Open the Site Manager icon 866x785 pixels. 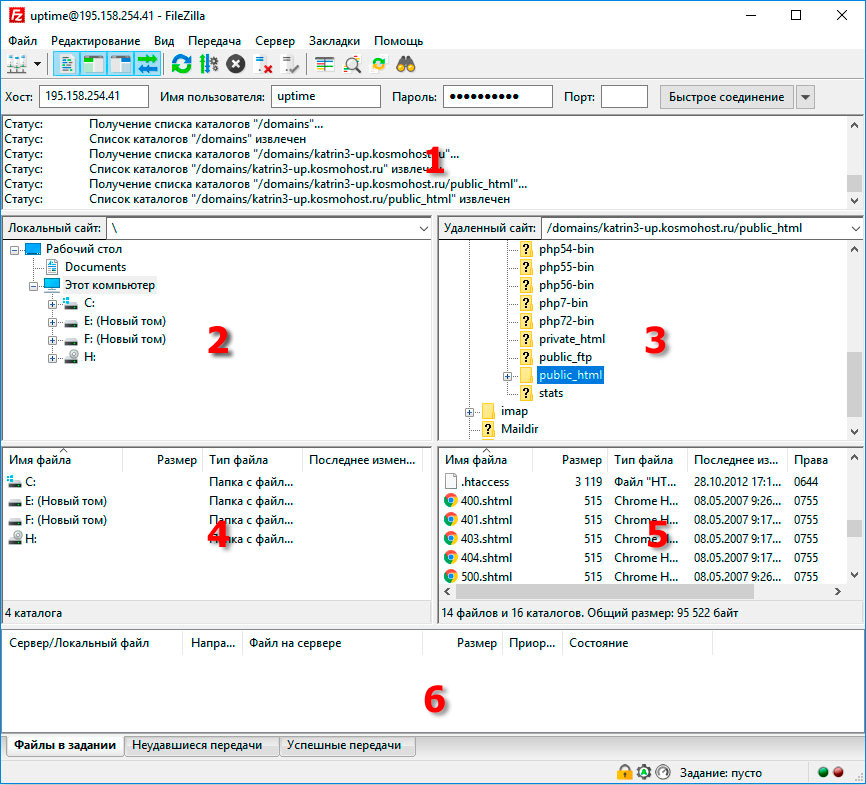pos(17,64)
